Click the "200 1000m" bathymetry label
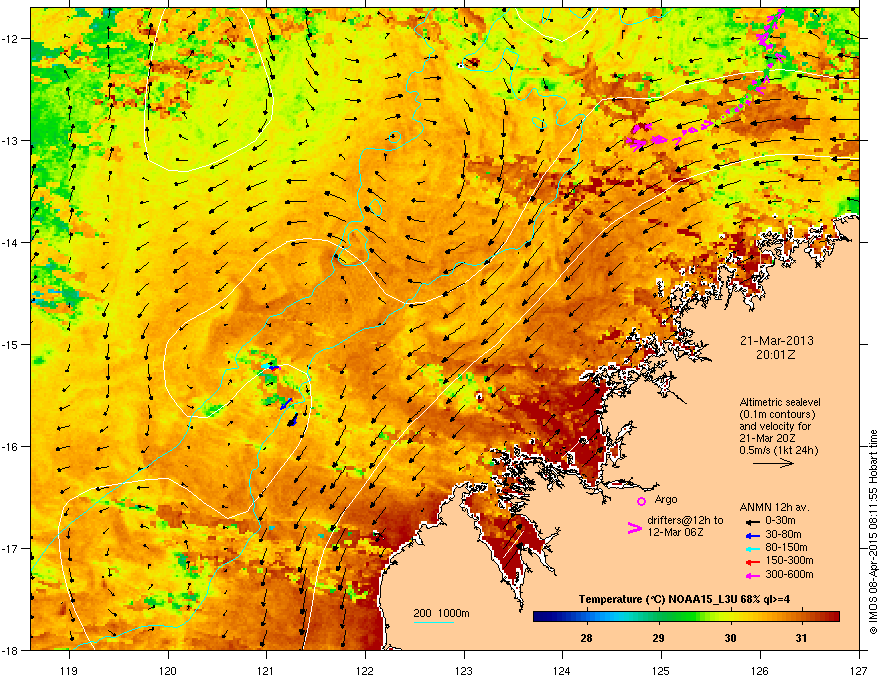Image resolution: width=880 pixels, height=680 pixels. click(441, 613)
